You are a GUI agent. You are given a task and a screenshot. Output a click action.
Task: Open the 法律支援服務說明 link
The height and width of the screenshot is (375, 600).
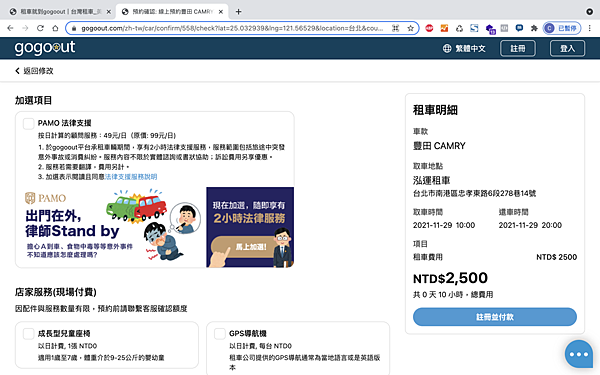pos(131,177)
